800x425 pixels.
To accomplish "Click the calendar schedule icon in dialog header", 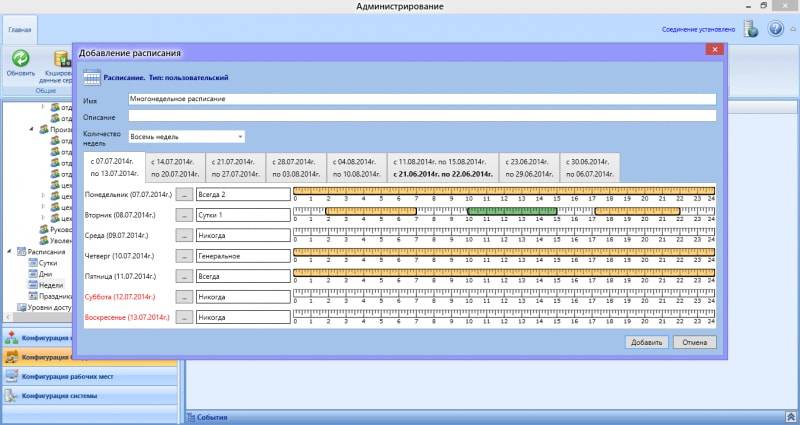I will 92,77.
